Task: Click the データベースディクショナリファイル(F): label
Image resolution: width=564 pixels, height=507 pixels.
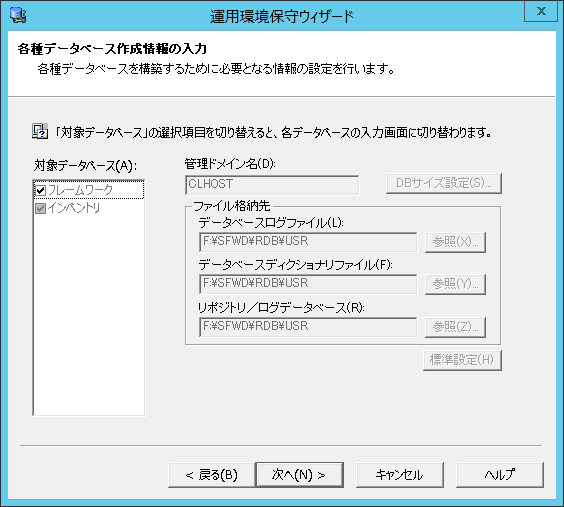Action: (x=295, y=265)
